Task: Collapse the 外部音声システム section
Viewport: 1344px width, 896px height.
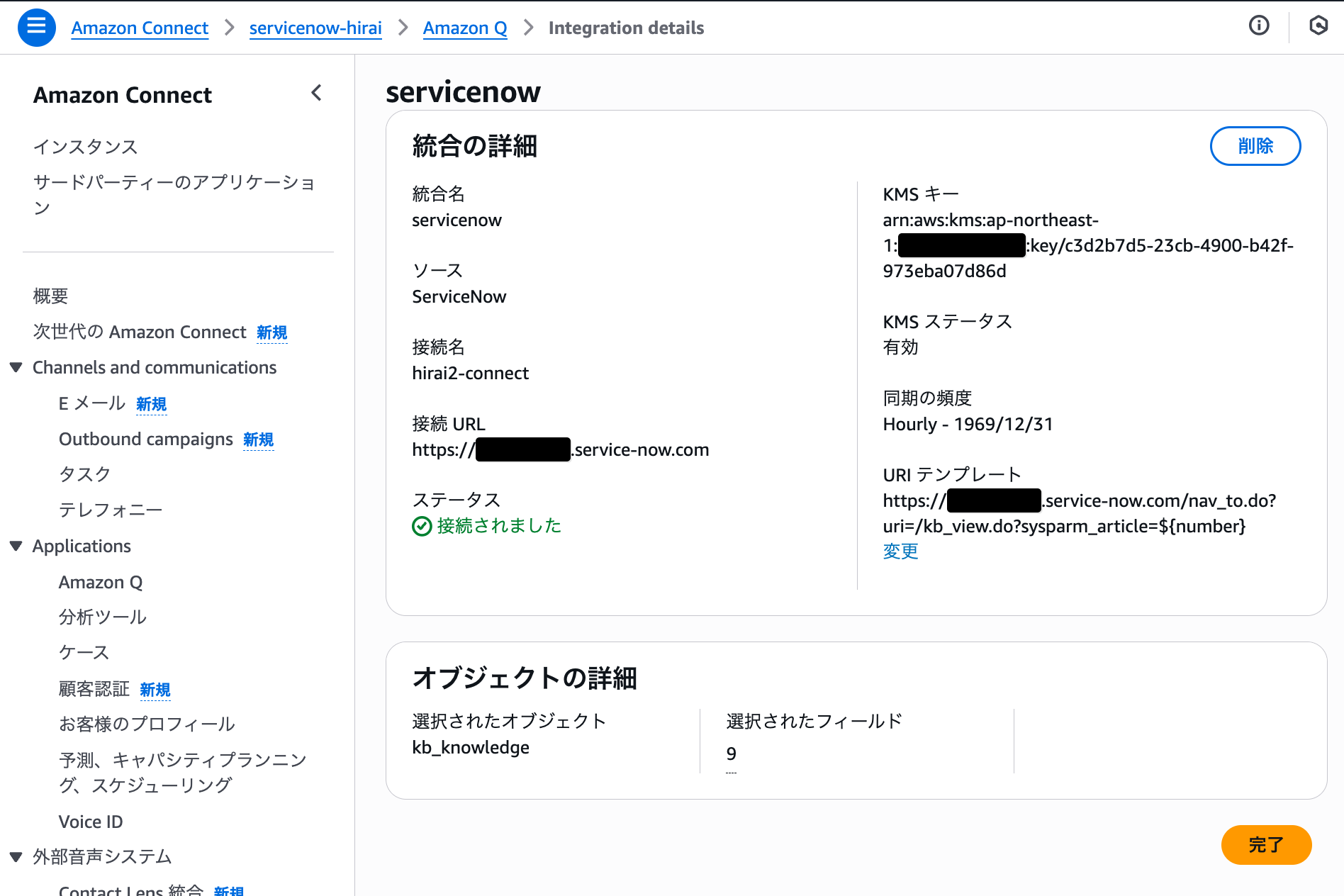Action: click(15, 856)
